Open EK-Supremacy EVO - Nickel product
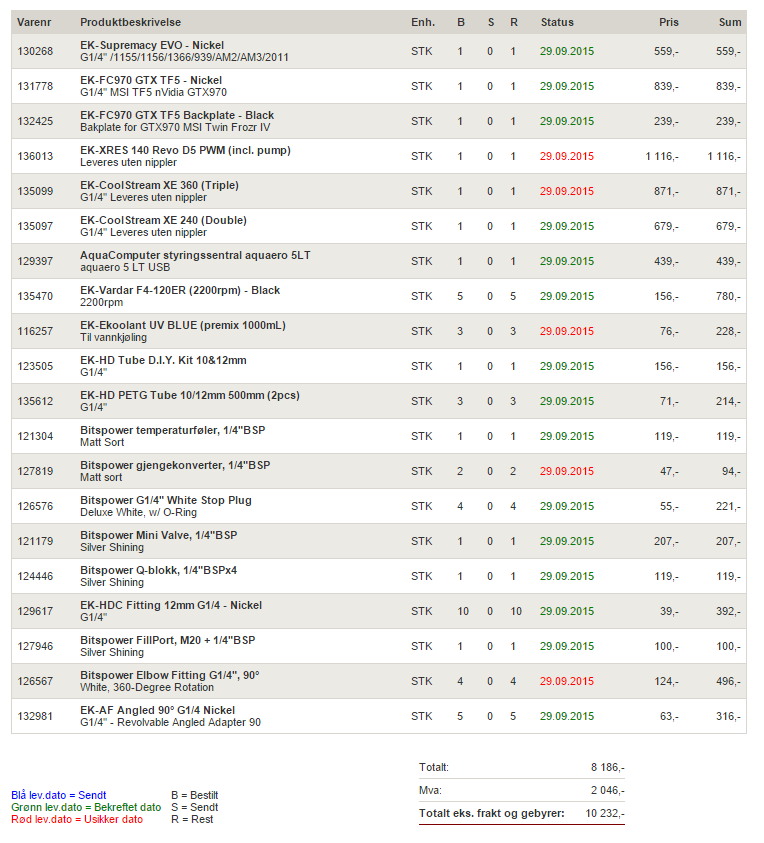This screenshot has height=843, width=764. click(x=152, y=46)
